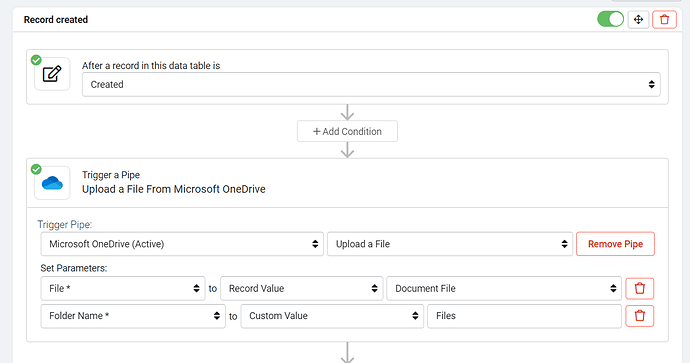
Task: Delete the File parameter row
Action: [x=640, y=289]
